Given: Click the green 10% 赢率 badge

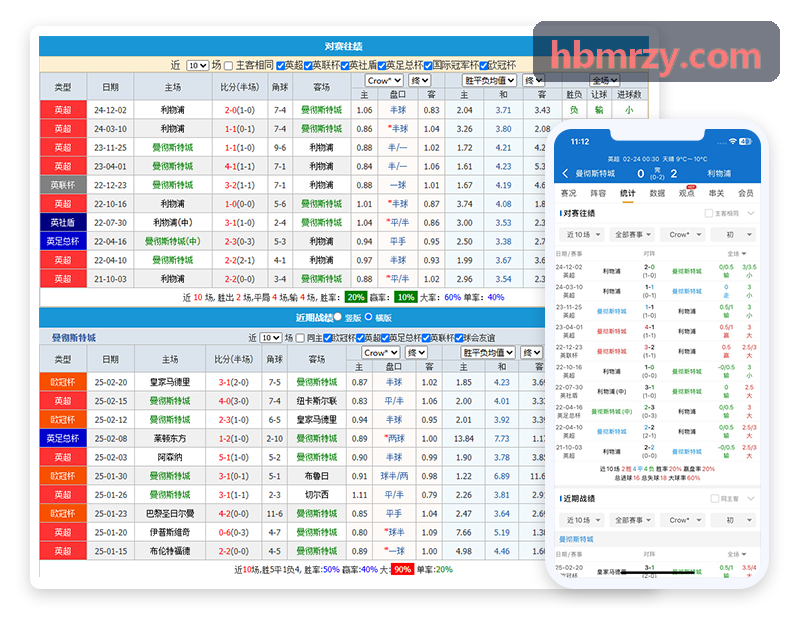Looking at the screenshot, I should pyautogui.click(x=406, y=297).
